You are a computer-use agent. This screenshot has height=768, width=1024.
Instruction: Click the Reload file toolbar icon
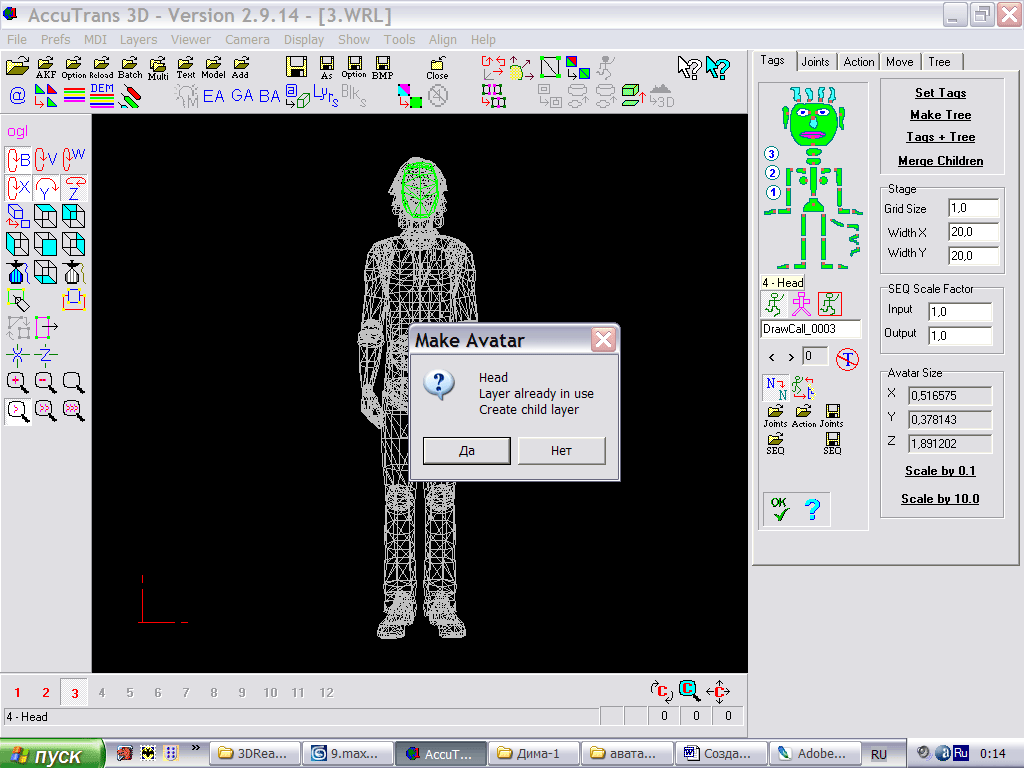[x=101, y=68]
